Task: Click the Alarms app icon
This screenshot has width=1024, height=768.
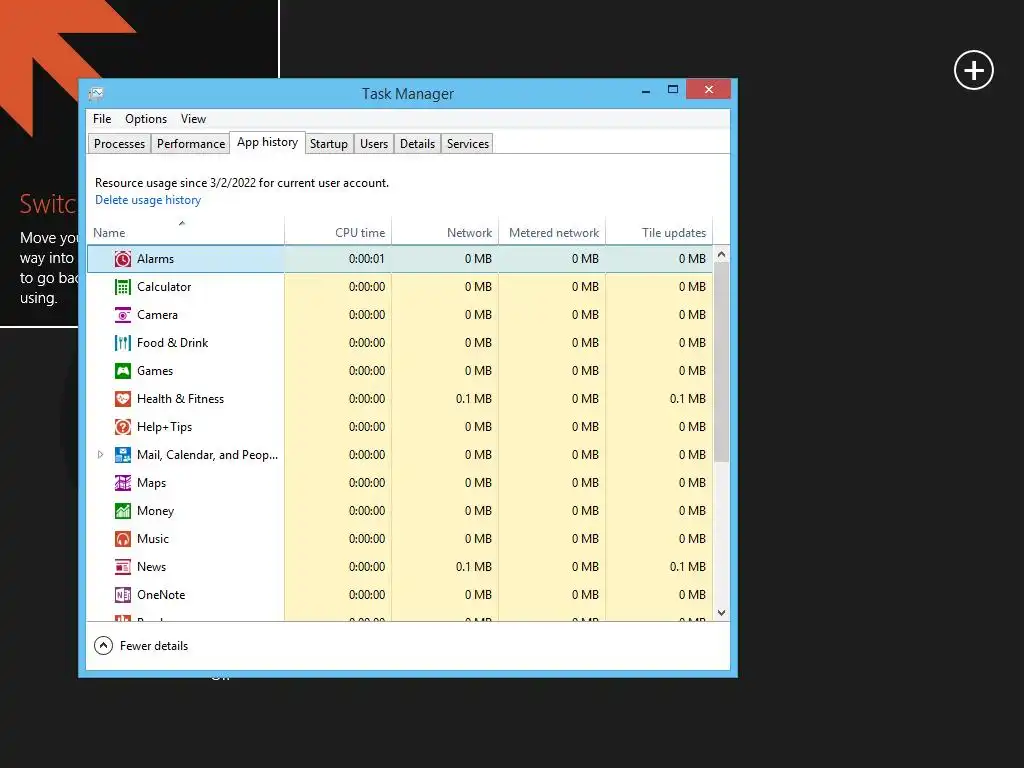Action: (123, 259)
